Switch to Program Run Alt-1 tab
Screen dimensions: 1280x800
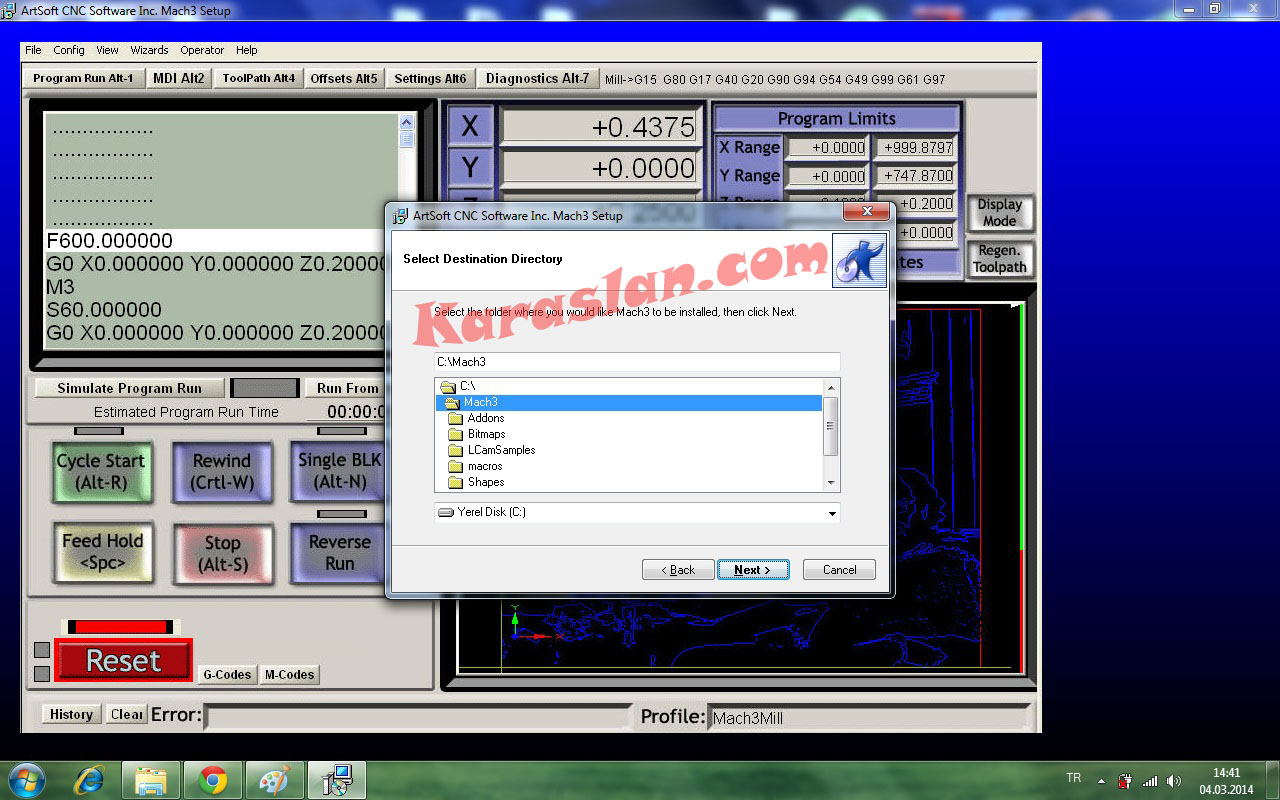pyautogui.click(x=83, y=78)
